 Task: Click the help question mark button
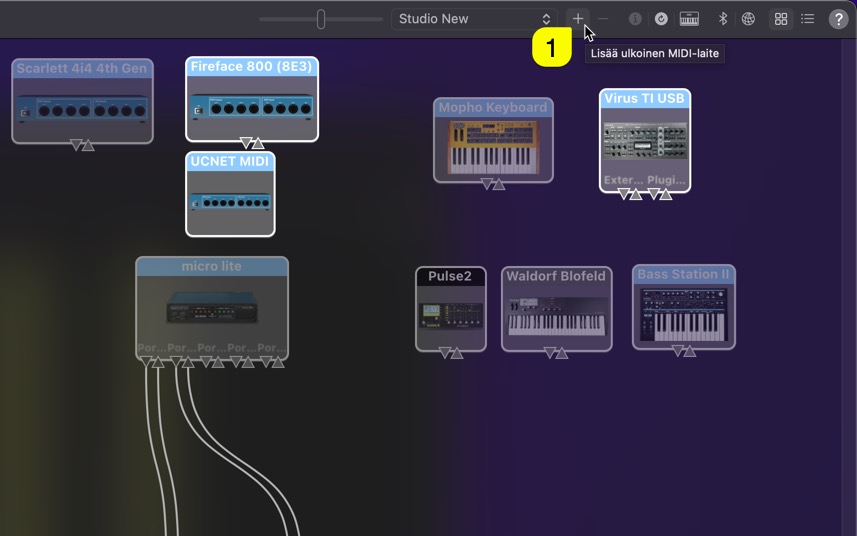[838, 19]
